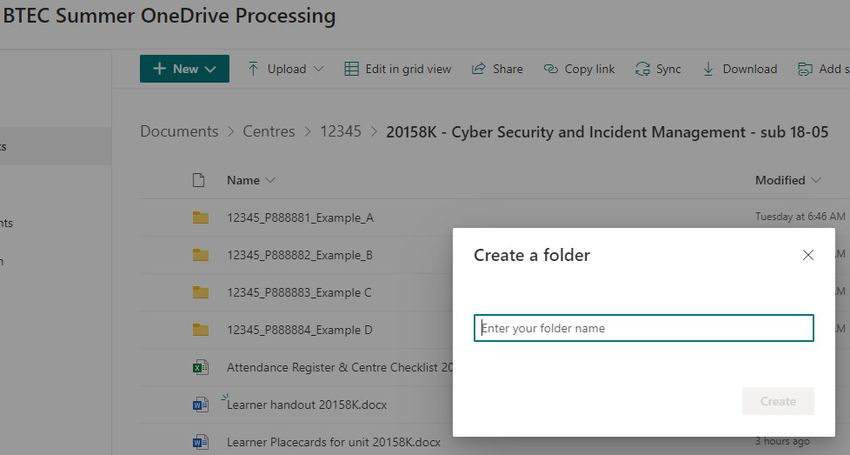Go to Documents breadcrumb

tap(179, 131)
